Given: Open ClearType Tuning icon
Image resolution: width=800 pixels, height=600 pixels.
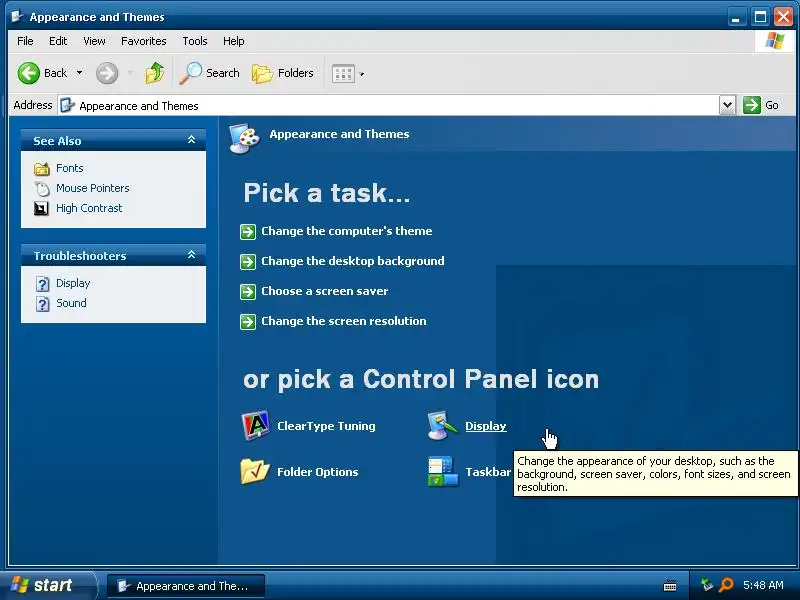Looking at the screenshot, I should tap(255, 425).
